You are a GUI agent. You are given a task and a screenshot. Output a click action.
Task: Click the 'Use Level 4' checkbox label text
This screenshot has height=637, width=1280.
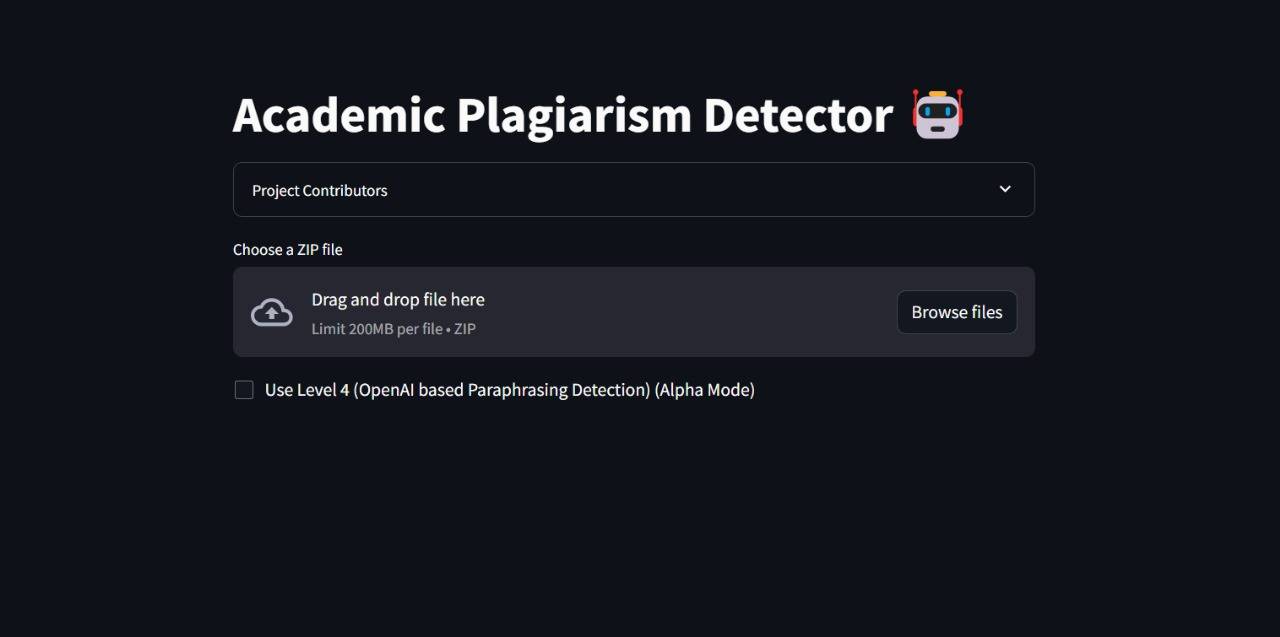510,390
